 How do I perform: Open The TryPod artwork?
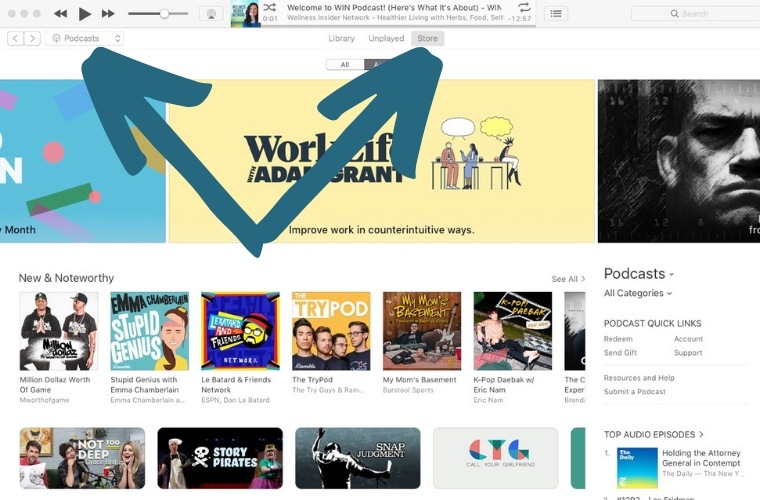(331, 331)
